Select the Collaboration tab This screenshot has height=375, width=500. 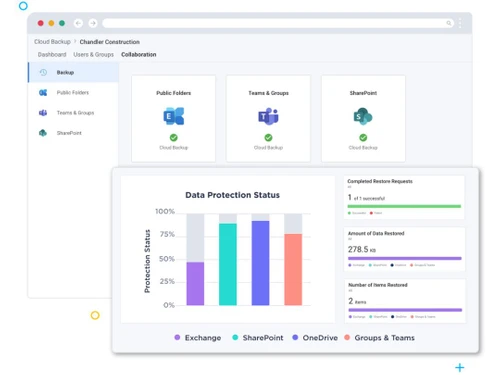[139, 54]
